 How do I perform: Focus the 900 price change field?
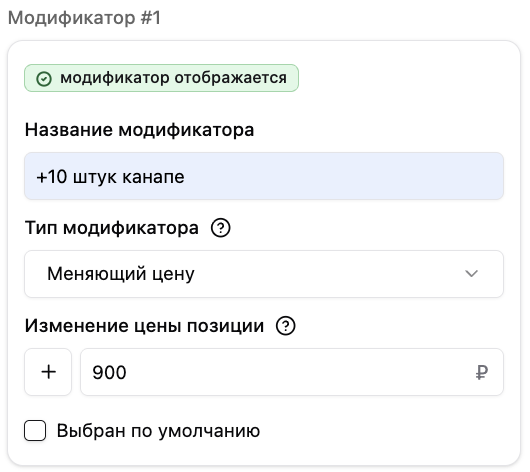[x=292, y=372]
